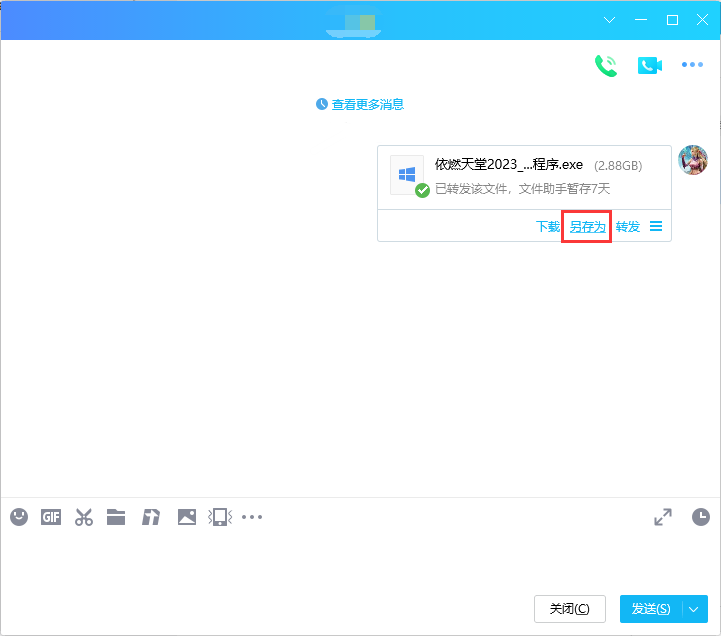721x636 pixels.
Task: Open the emoji picker
Action: (x=19, y=517)
